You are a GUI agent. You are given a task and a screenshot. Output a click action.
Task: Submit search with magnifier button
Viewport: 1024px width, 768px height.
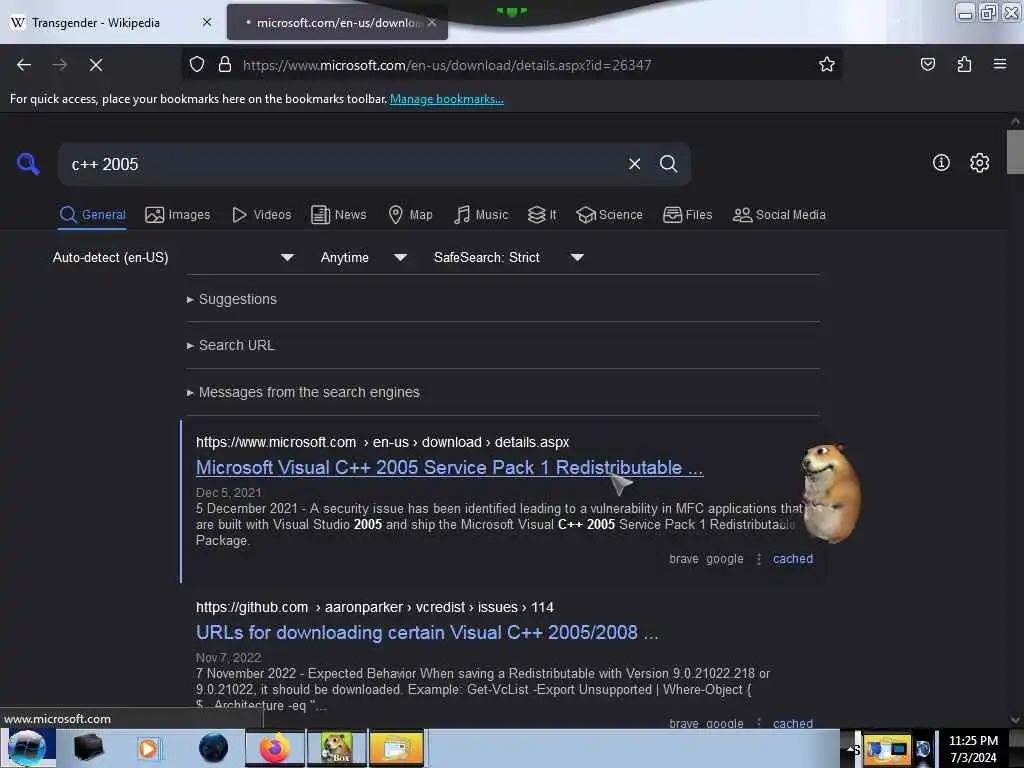(x=668, y=164)
